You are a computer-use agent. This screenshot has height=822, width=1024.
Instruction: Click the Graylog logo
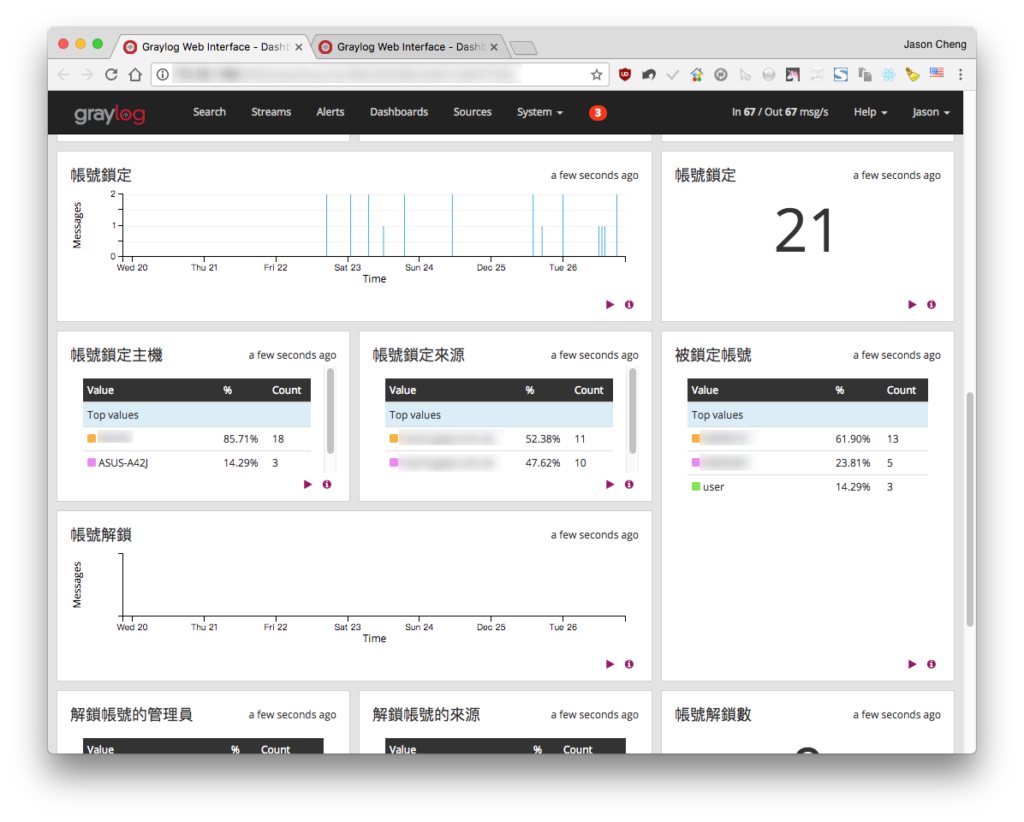110,114
